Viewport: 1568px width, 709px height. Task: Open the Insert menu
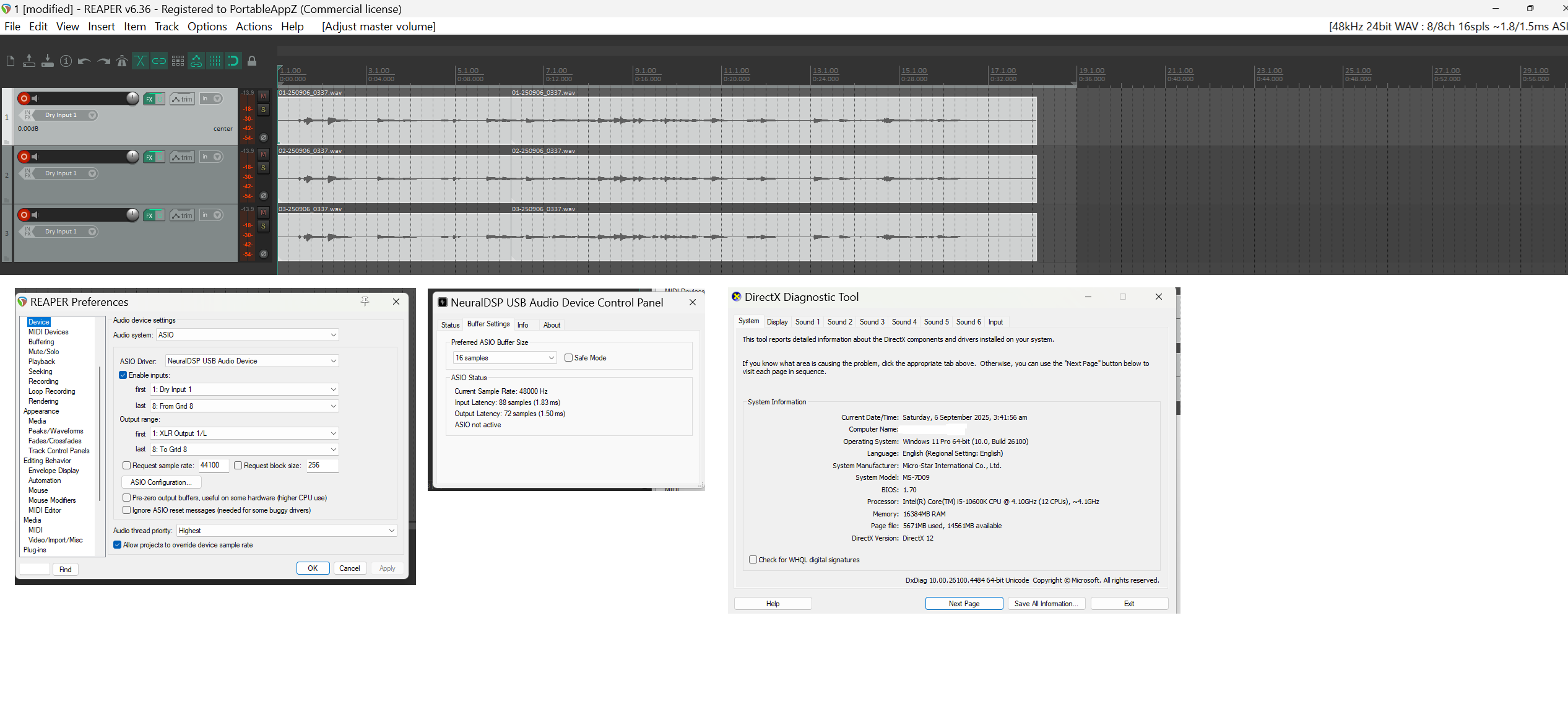point(102,27)
